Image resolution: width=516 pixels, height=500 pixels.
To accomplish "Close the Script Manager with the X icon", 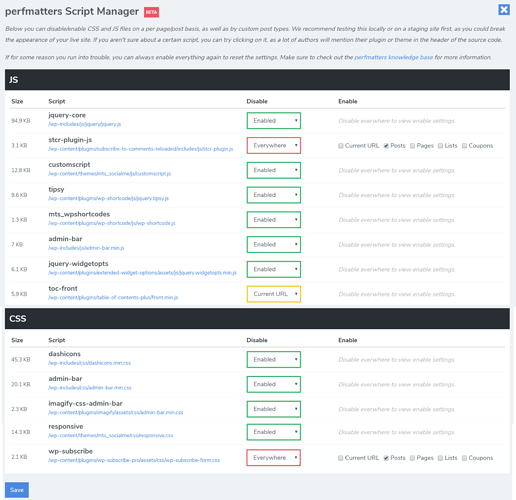I will tap(504, 10).
